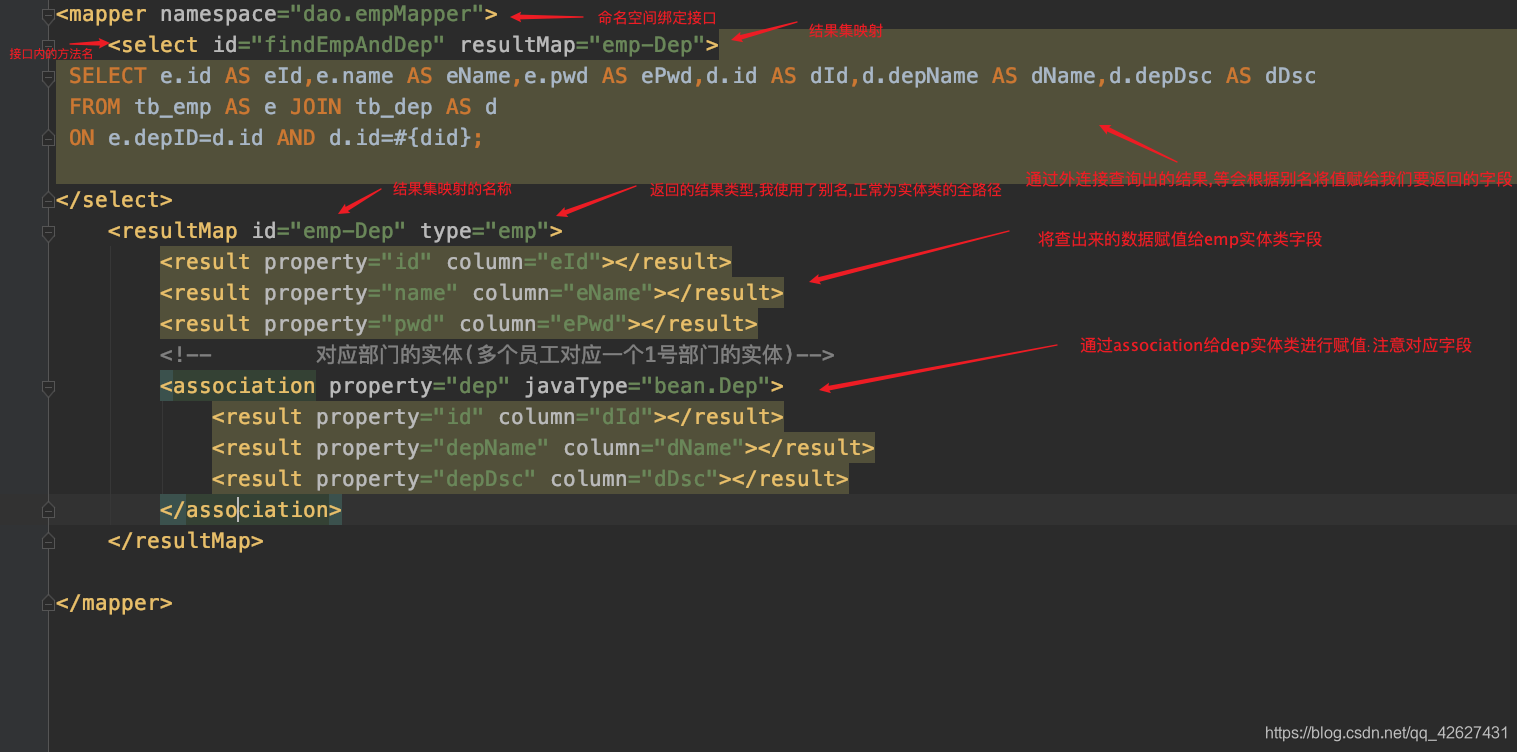Click the SELECT keyword in the SQL
The width and height of the screenshot is (1517, 752).
pos(108,76)
